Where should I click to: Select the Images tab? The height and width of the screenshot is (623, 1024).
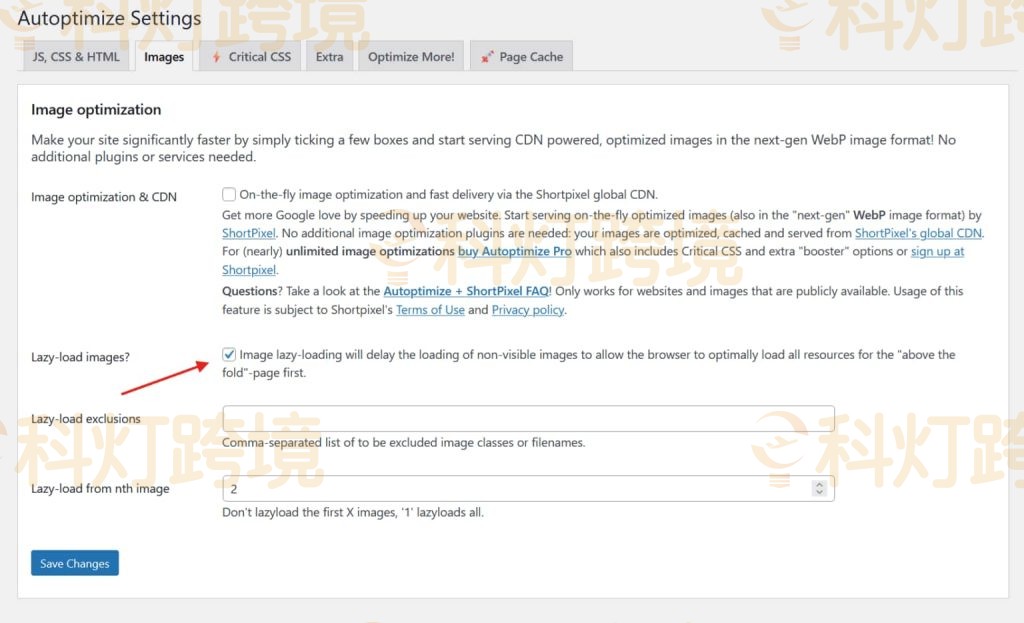coord(164,57)
